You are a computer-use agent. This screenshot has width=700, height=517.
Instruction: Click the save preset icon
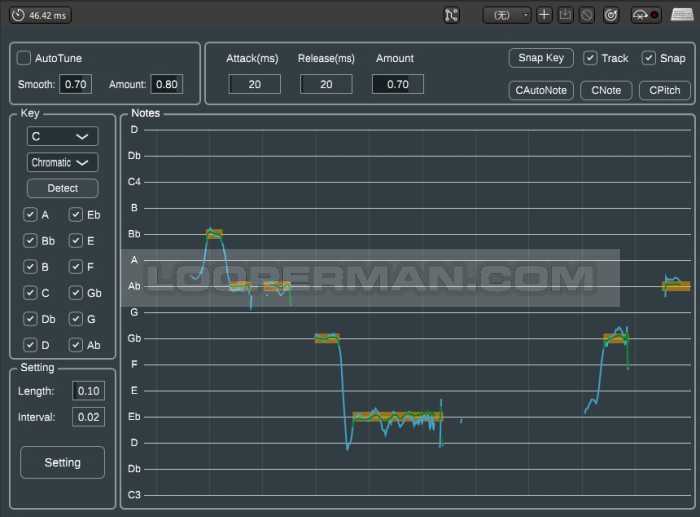tap(565, 15)
